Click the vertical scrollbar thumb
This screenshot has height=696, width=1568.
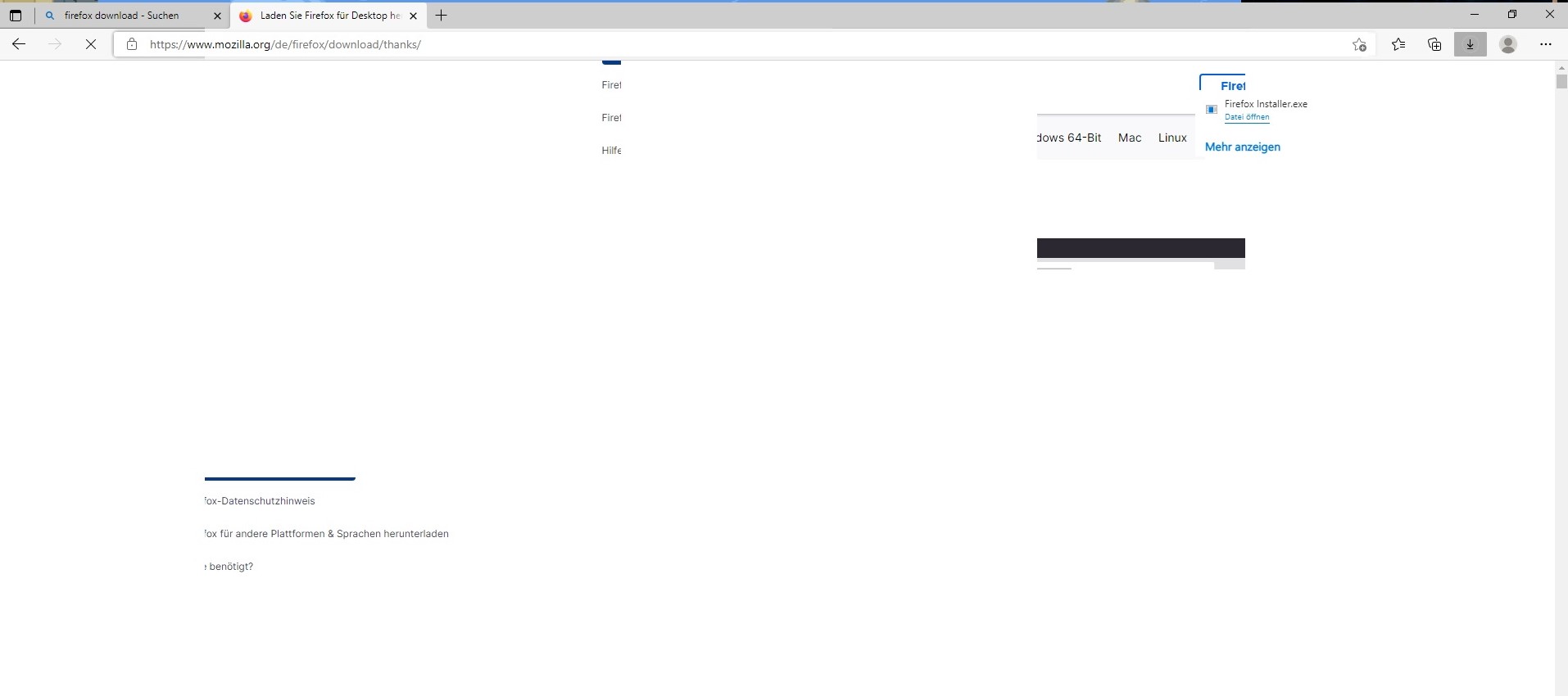pos(1561,81)
